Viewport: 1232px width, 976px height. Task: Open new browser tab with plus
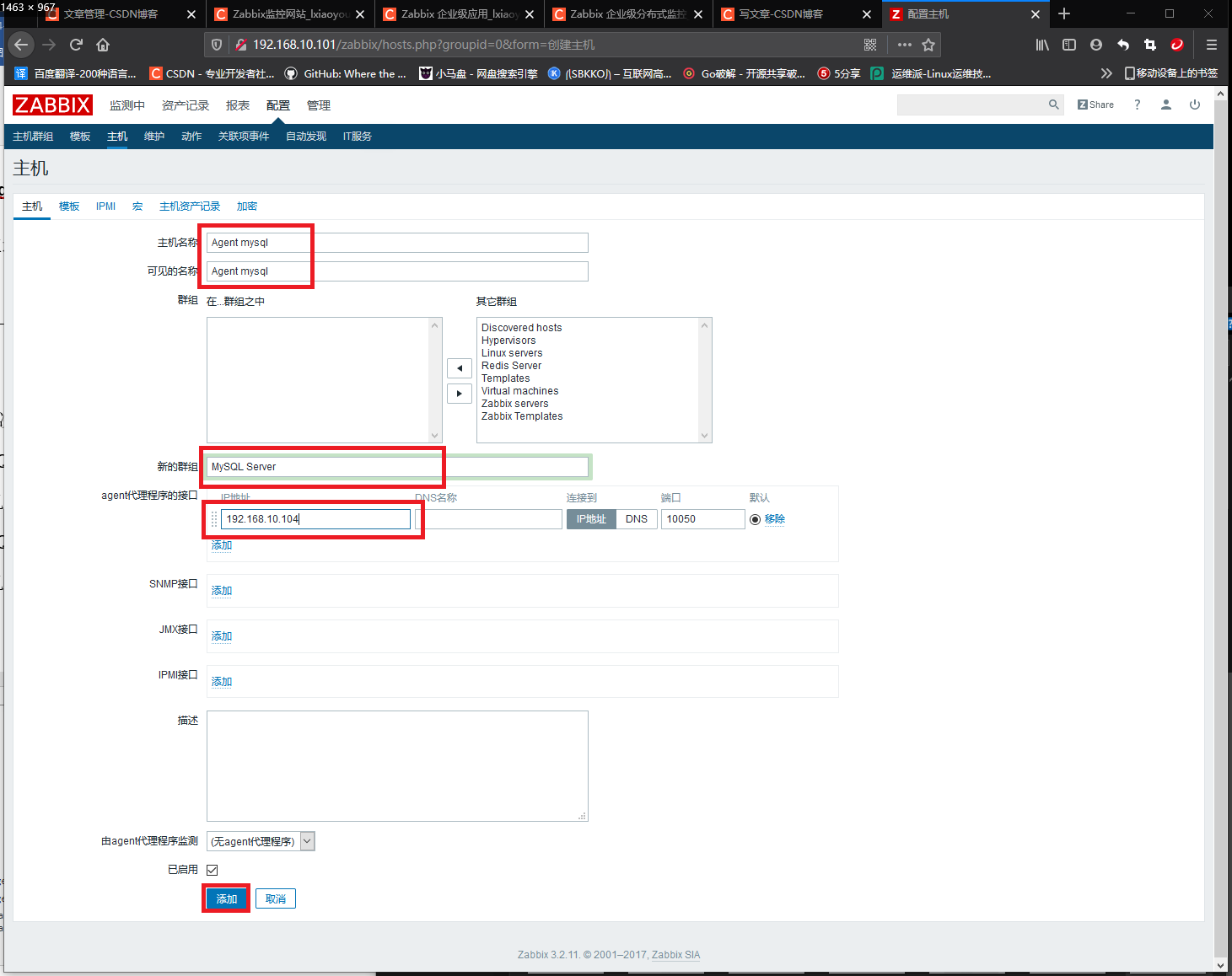point(1064,13)
